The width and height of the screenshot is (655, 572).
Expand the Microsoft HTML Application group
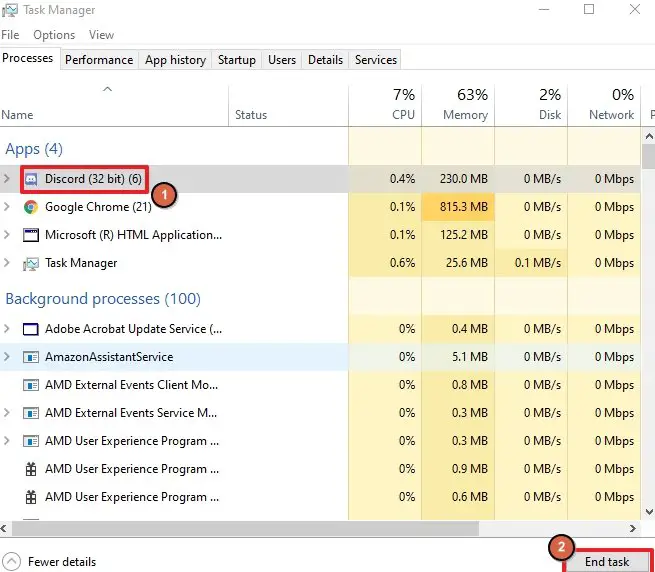pos(7,235)
